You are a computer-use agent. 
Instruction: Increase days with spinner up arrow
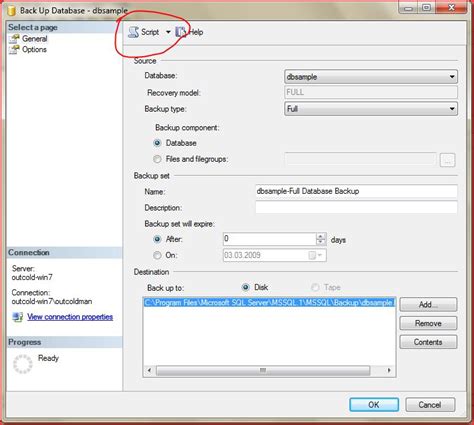click(x=321, y=236)
